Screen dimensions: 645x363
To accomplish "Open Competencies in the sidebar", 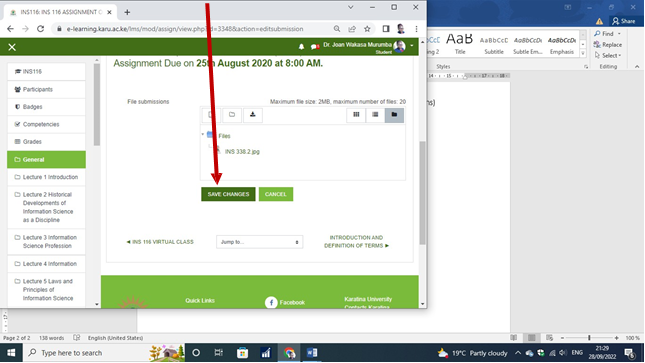I will click(46, 124).
